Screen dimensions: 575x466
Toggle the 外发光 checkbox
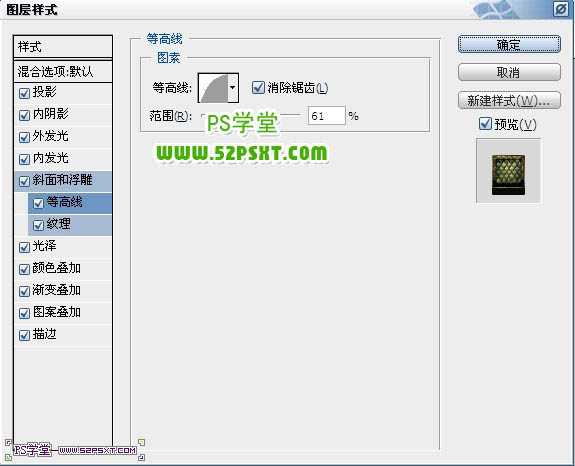click(24, 137)
